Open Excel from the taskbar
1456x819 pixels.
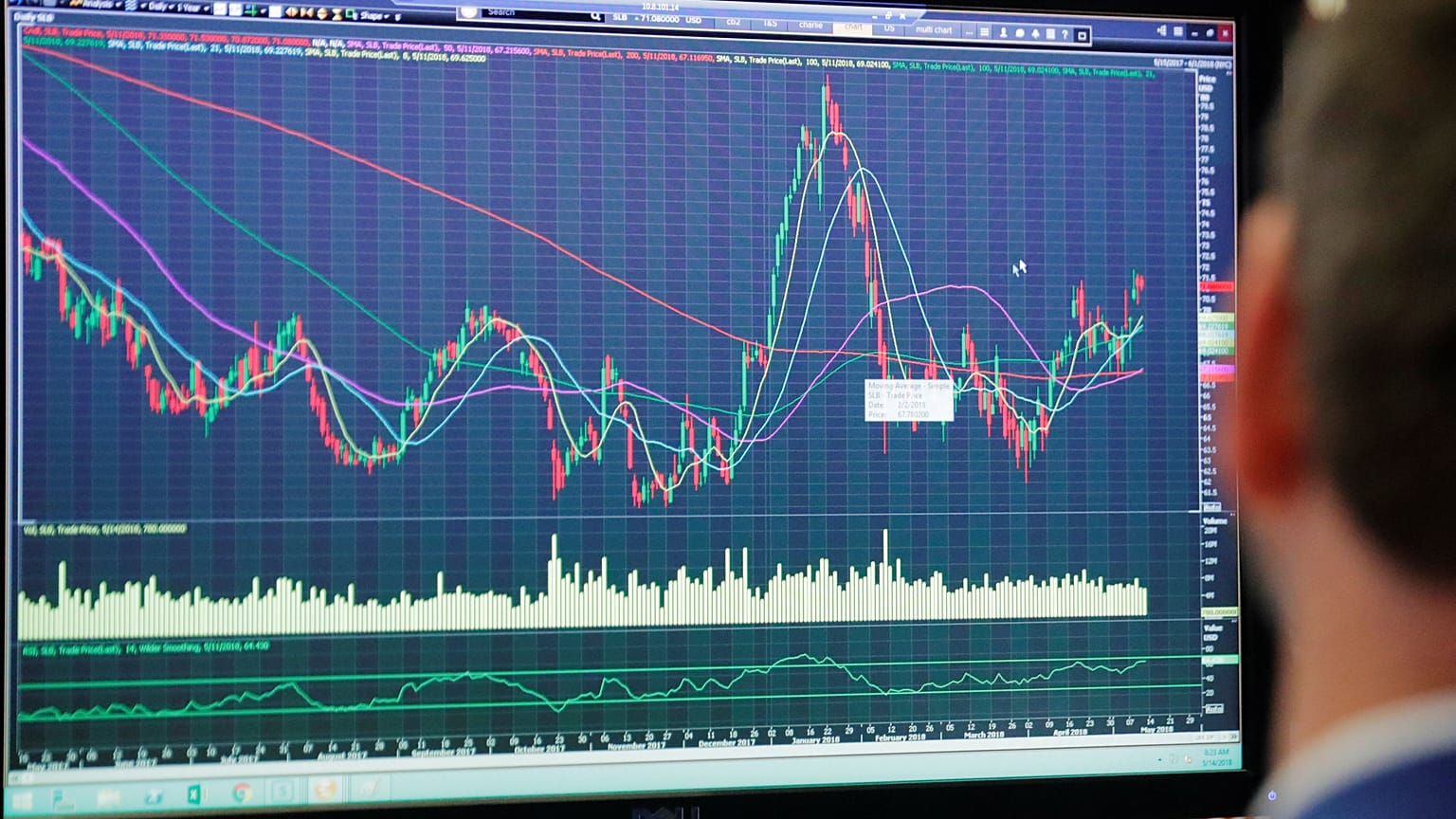[x=195, y=794]
